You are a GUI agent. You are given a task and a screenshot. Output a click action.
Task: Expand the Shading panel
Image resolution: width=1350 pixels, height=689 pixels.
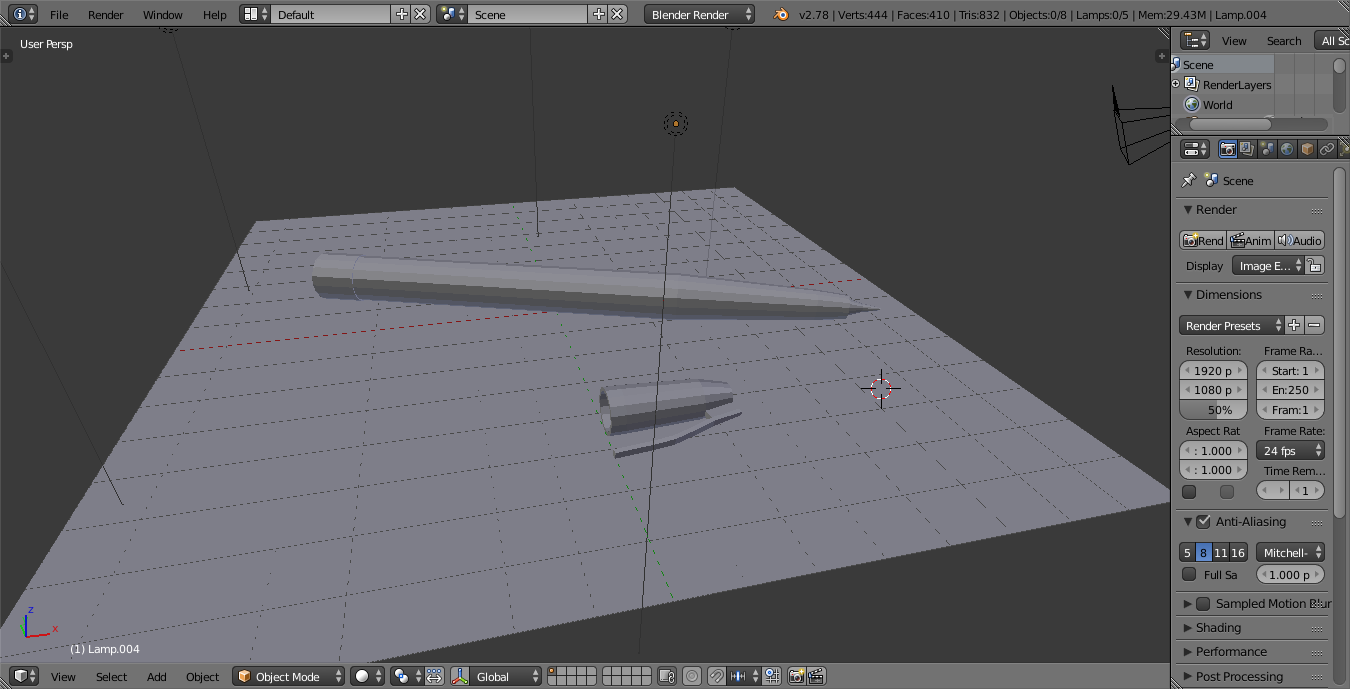click(x=1218, y=628)
